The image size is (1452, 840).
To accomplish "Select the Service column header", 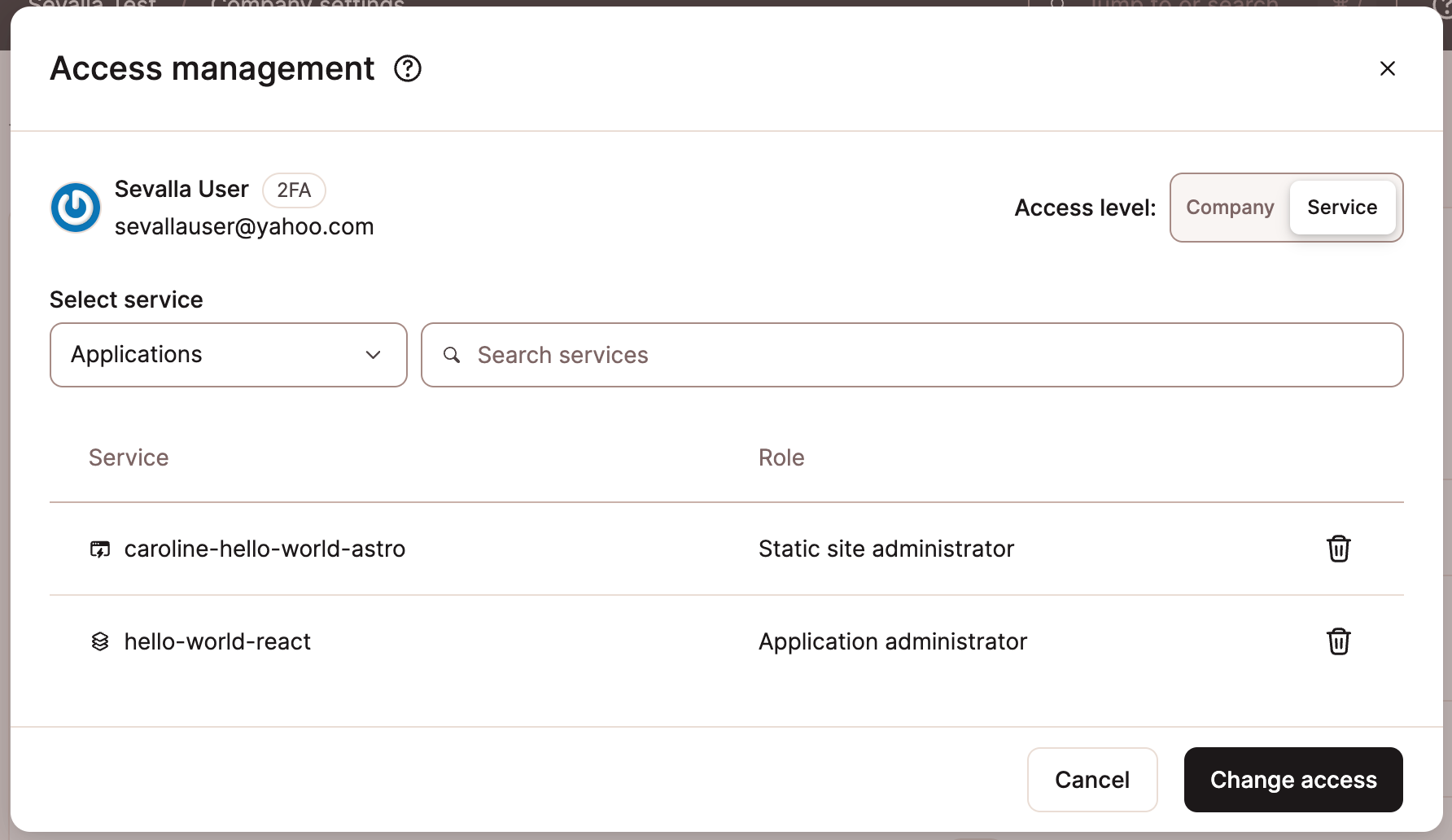I will pos(129,457).
